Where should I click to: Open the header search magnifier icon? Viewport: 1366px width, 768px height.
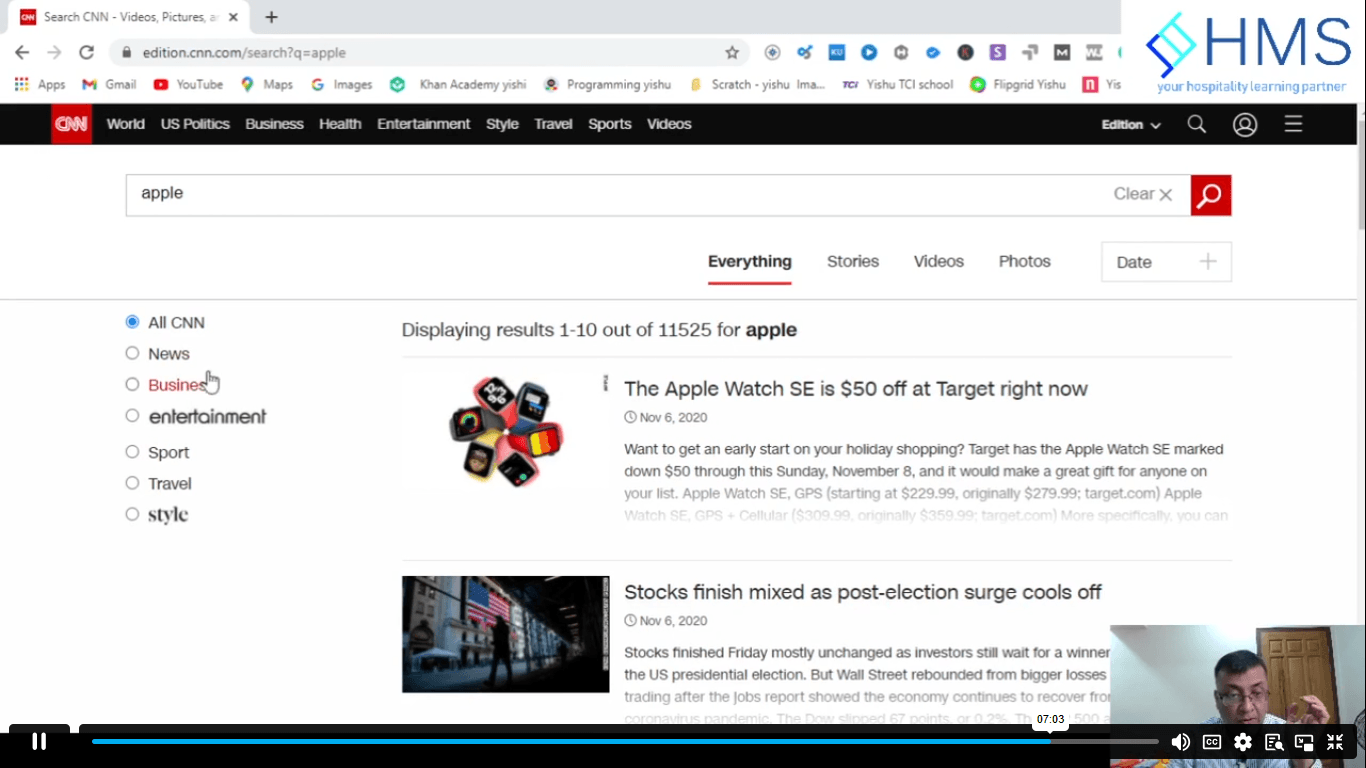tap(1196, 124)
